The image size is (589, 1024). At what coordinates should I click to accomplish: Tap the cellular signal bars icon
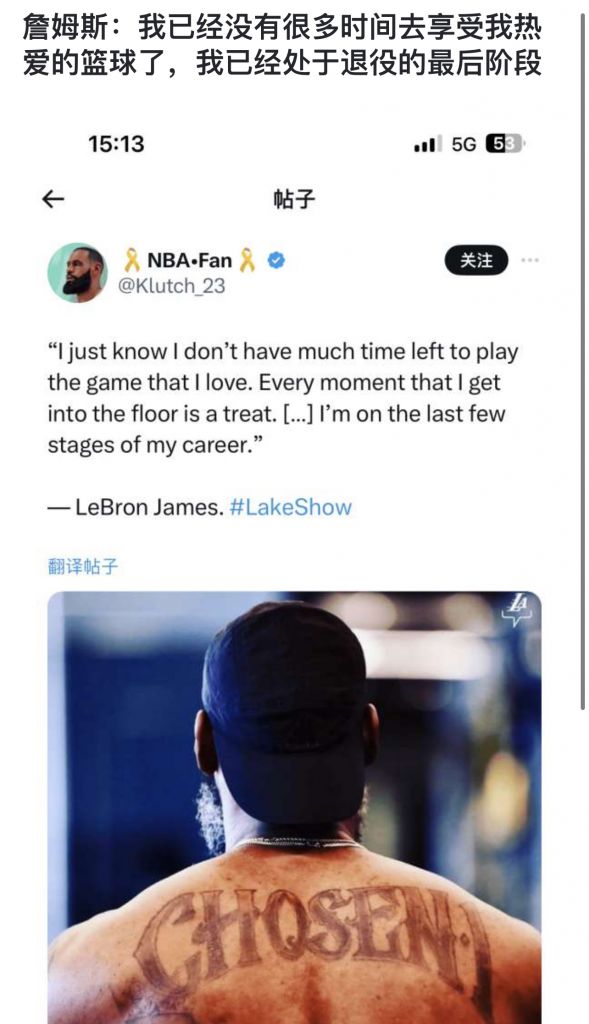[428, 144]
